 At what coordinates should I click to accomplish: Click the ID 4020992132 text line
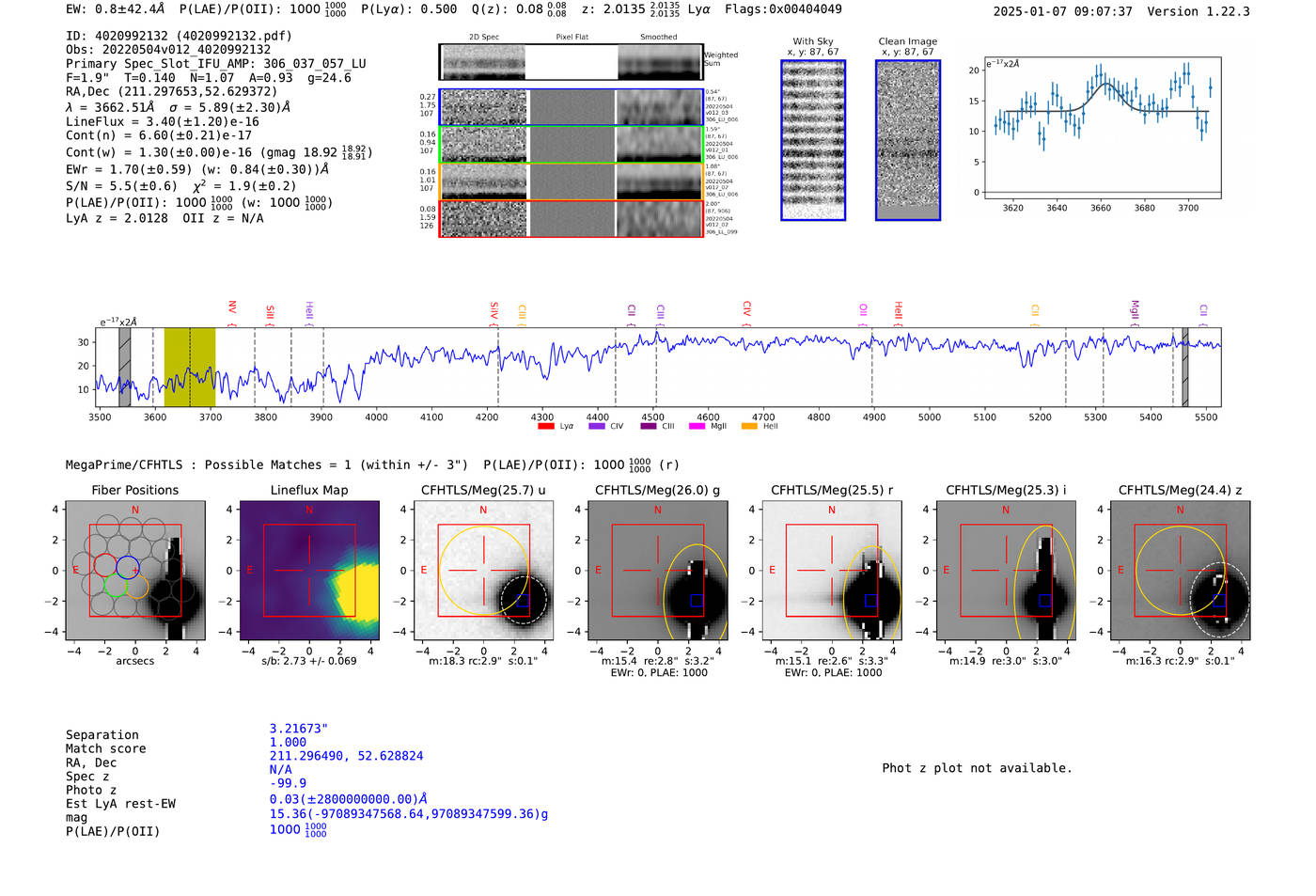179,36
